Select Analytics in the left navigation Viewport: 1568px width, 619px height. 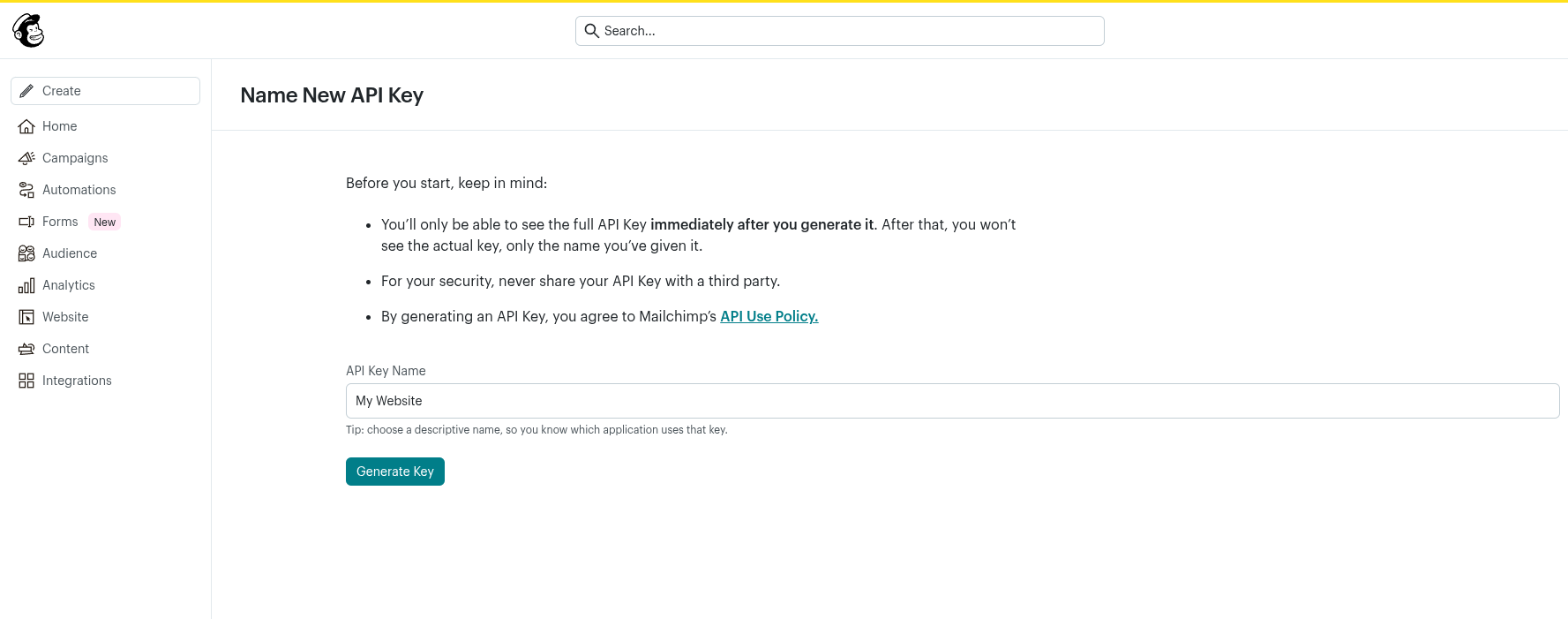(x=69, y=285)
